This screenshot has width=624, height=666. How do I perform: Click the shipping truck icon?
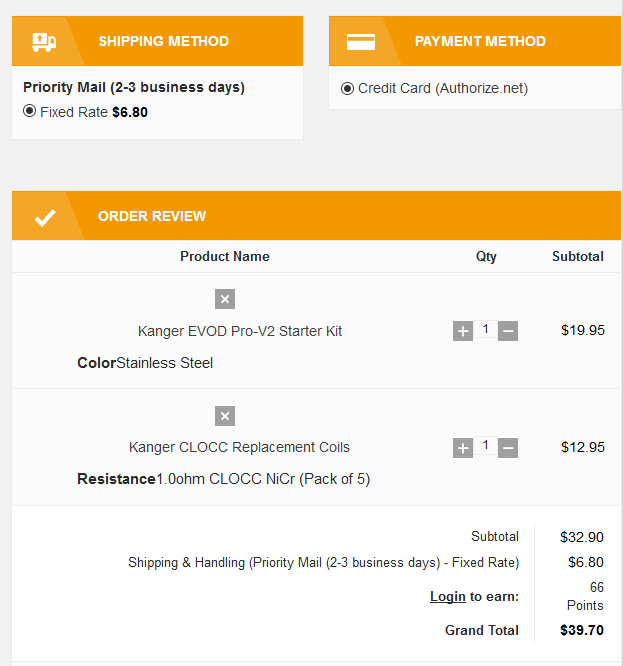click(44, 42)
